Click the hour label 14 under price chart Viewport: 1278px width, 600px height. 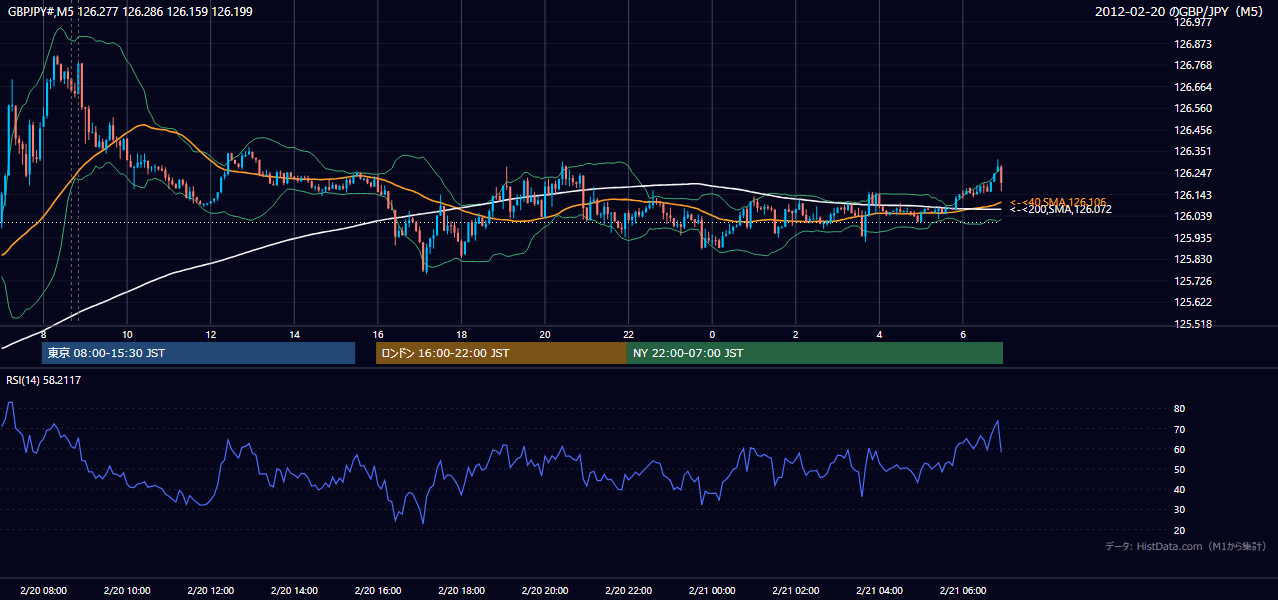(x=294, y=334)
